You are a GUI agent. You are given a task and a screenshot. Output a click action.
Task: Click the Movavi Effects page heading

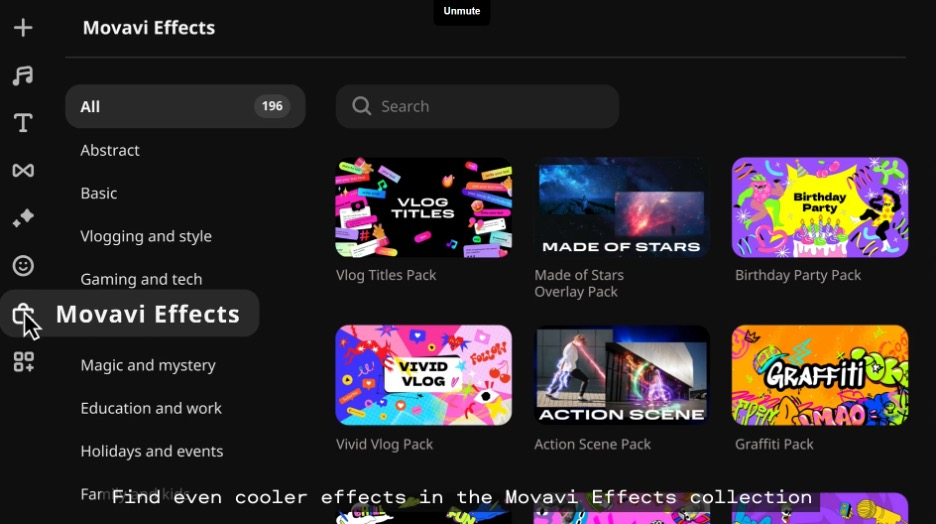pos(149,27)
